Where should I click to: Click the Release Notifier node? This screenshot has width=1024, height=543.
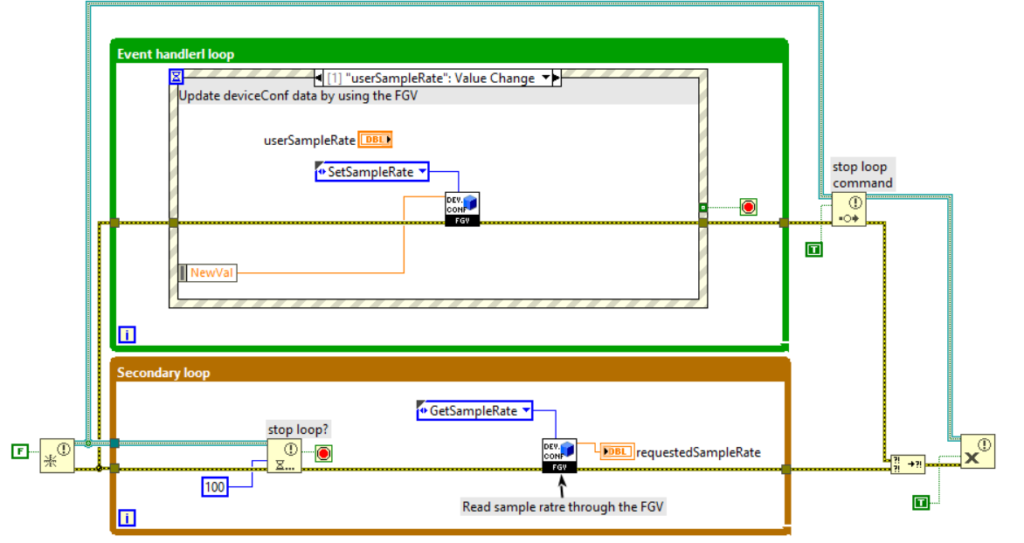(976, 452)
